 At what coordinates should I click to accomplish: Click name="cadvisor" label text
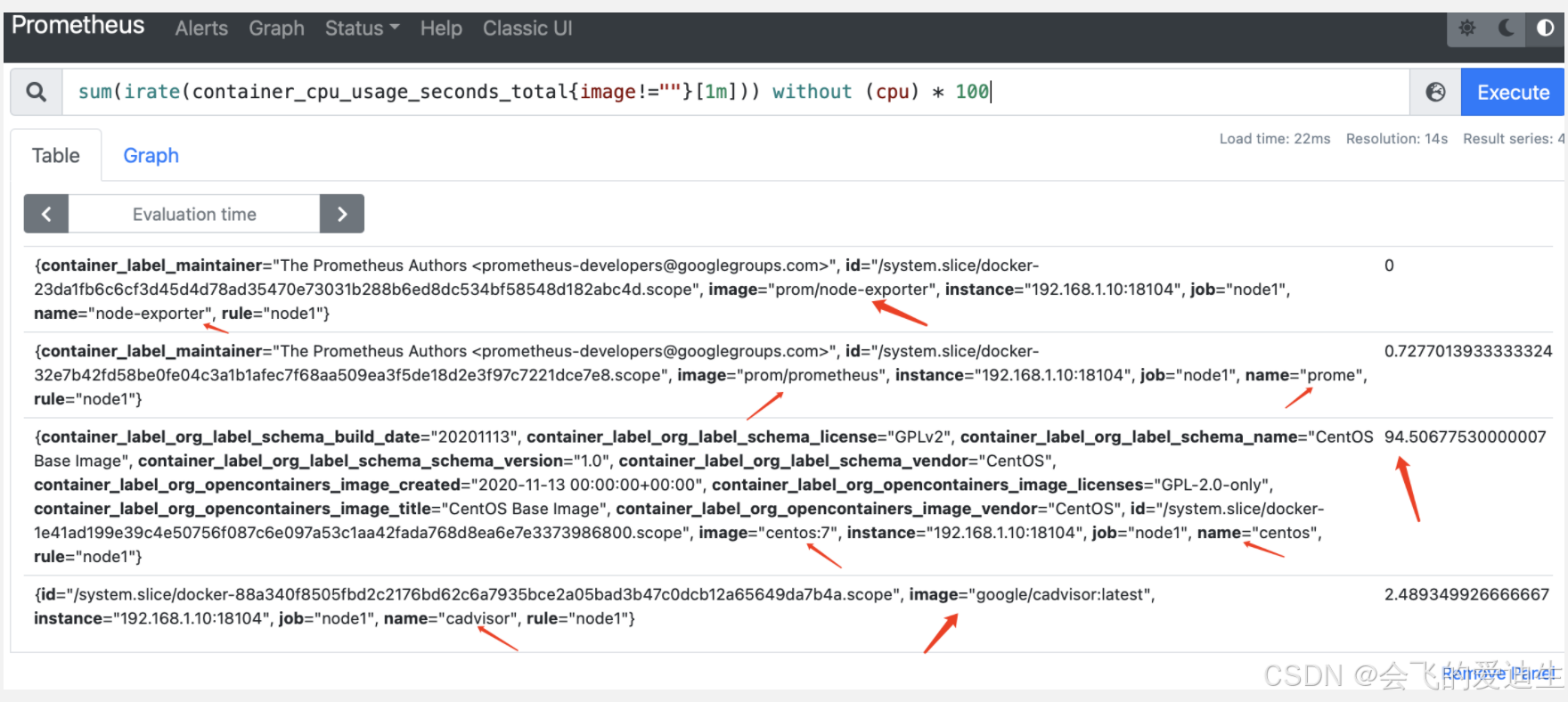pyautogui.click(x=451, y=618)
